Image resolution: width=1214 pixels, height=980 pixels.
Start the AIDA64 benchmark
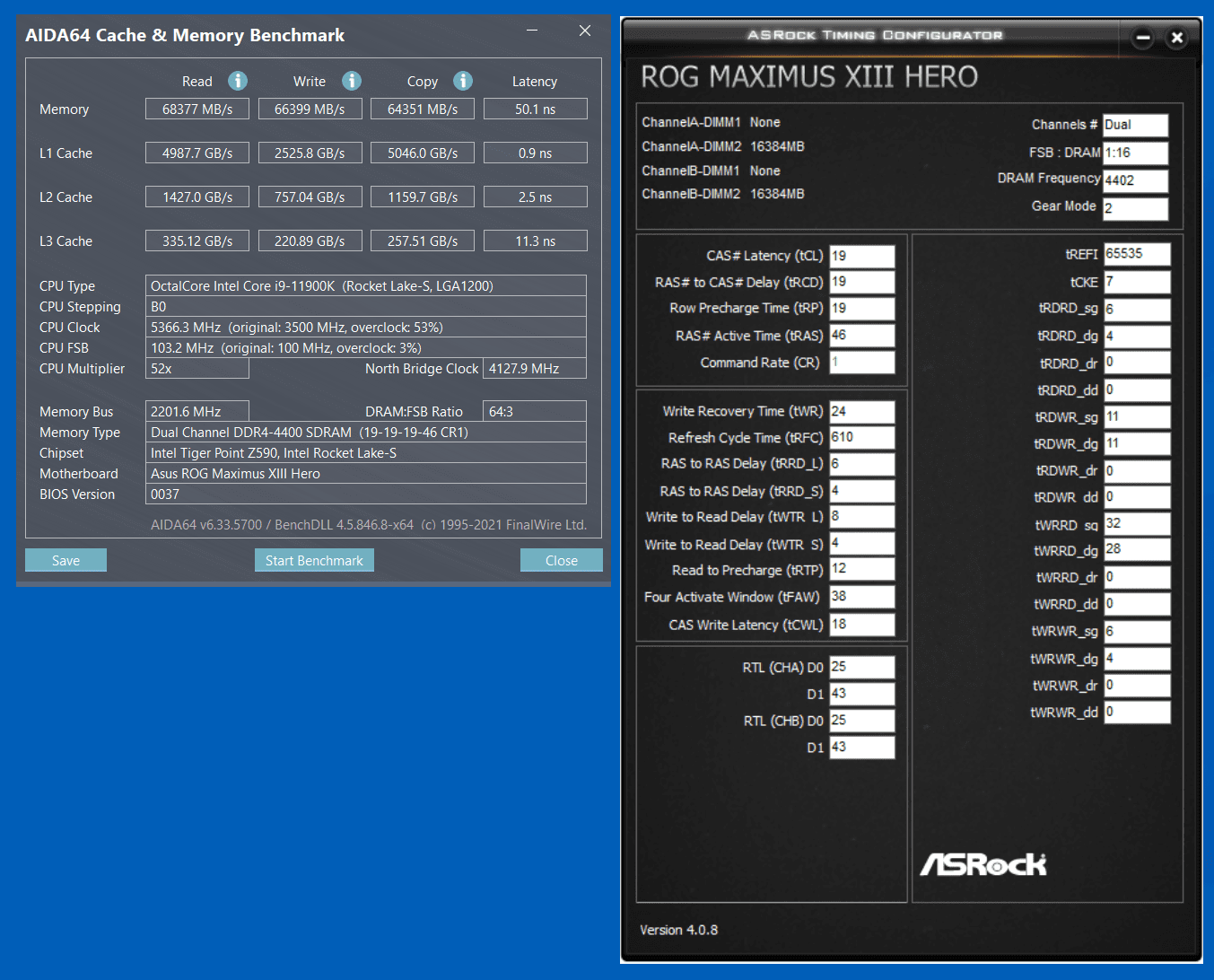[314, 560]
